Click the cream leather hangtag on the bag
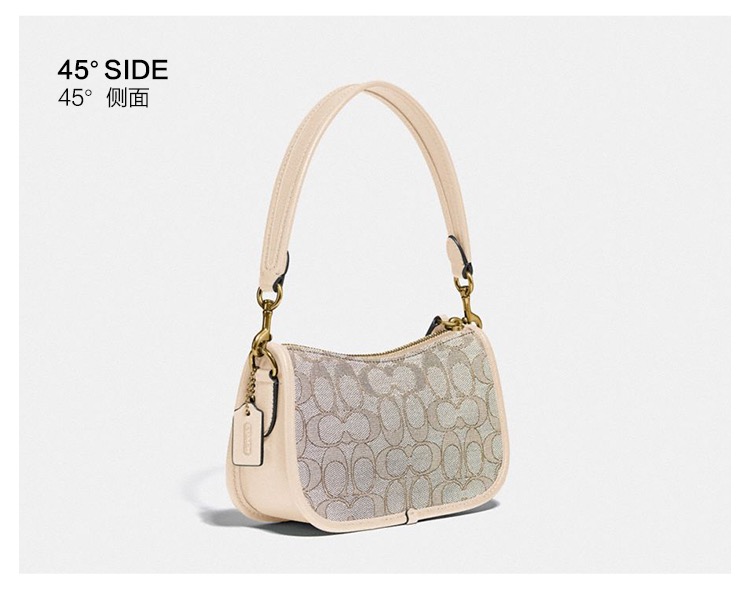Screen dimensions: 750x592 pyautogui.click(x=248, y=434)
